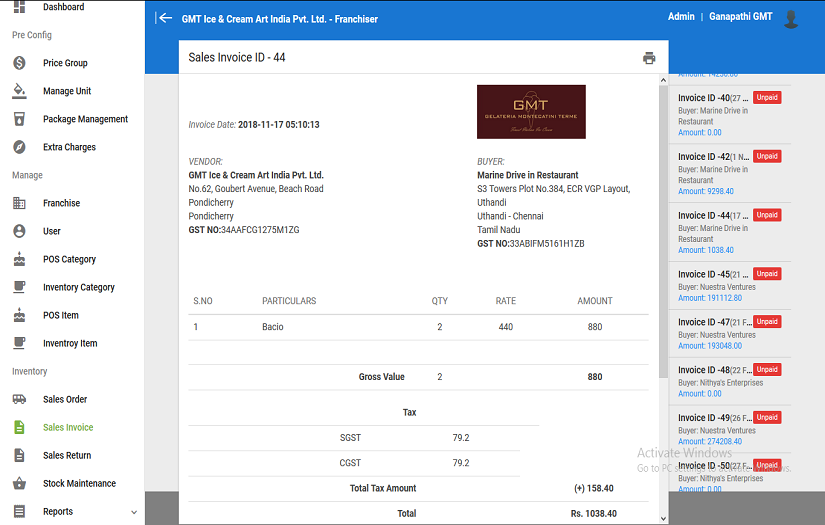The image size is (825, 525).
Task: Click Unpaid badge on Invoice ID -48
Action: tap(767, 369)
